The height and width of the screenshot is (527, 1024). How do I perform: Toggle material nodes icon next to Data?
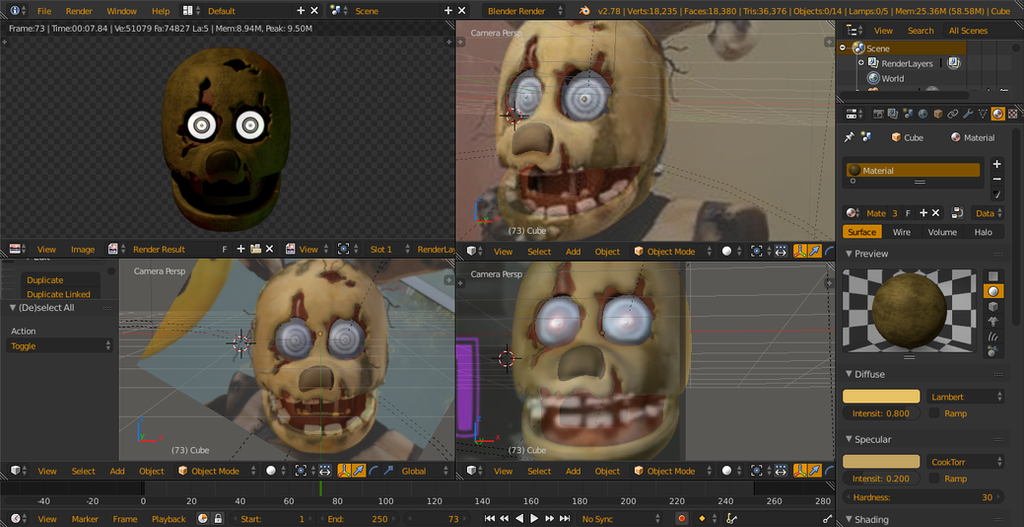[x=957, y=213]
